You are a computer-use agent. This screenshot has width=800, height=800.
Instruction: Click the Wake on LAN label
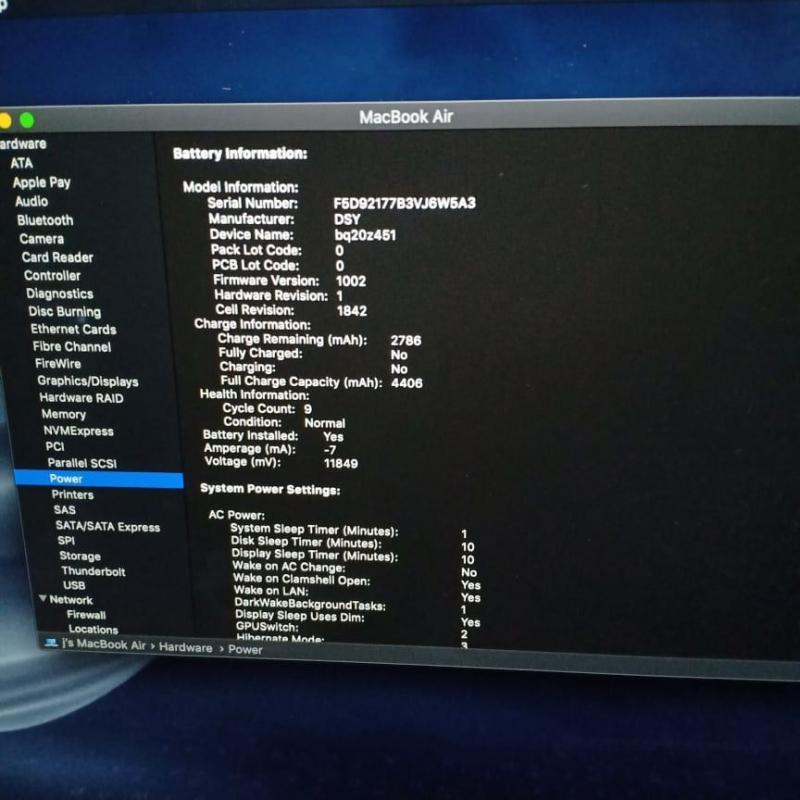point(270,591)
